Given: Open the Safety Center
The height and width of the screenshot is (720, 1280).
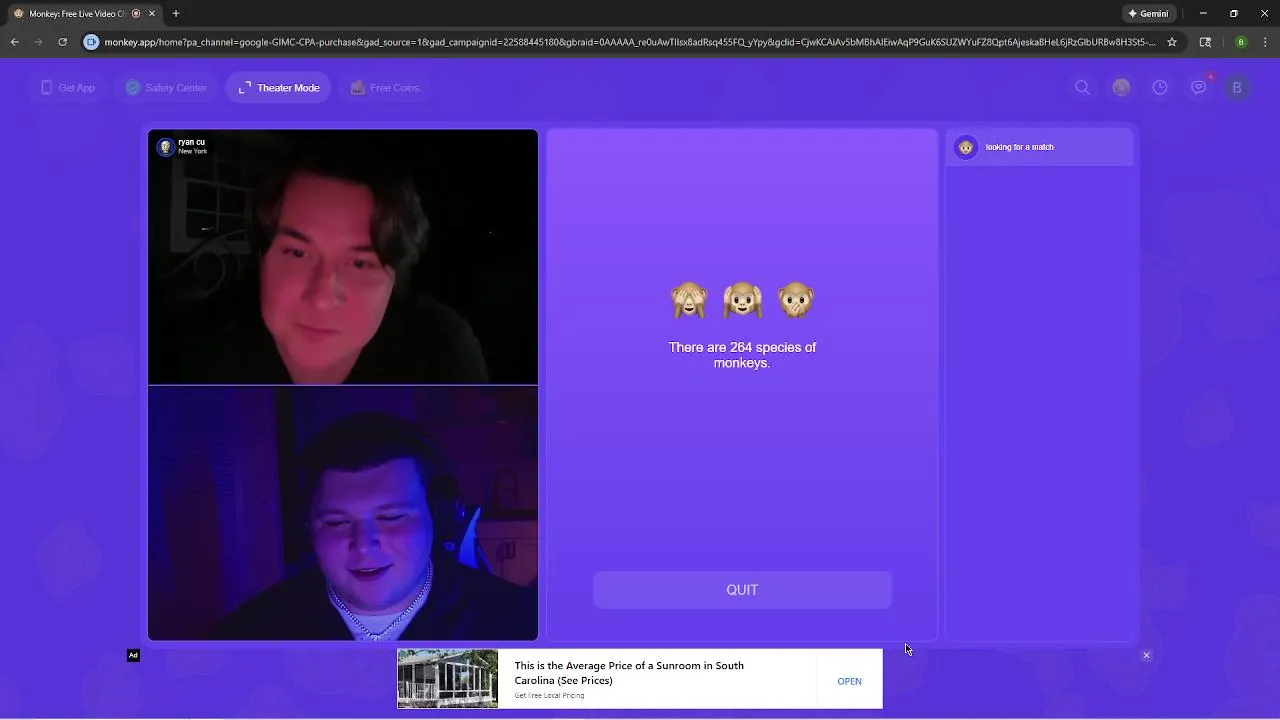Looking at the screenshot, I should (x=166, y=88).
